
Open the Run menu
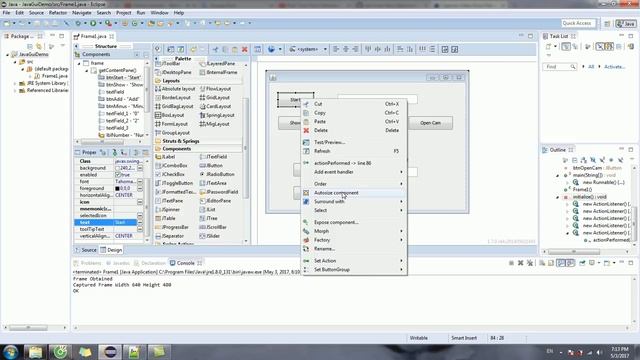141,13
